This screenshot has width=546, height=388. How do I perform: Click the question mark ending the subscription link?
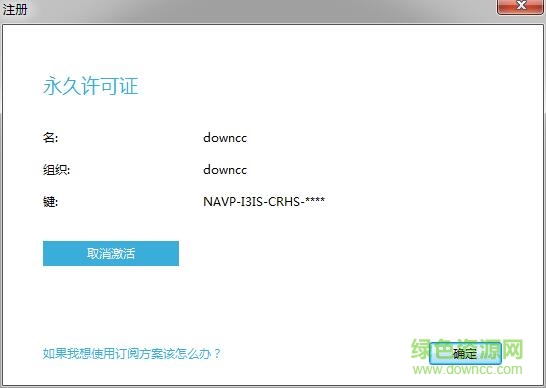(x=217, y=354)
